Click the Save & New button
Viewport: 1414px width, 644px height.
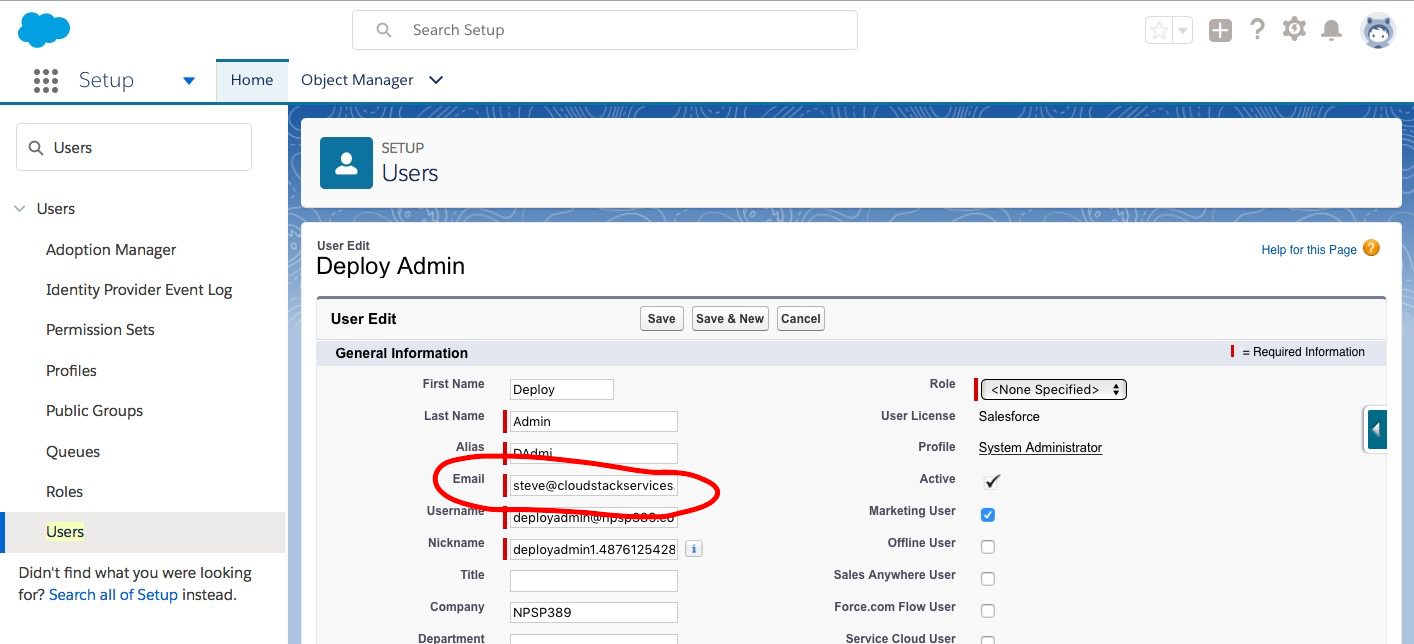[730, 319]
